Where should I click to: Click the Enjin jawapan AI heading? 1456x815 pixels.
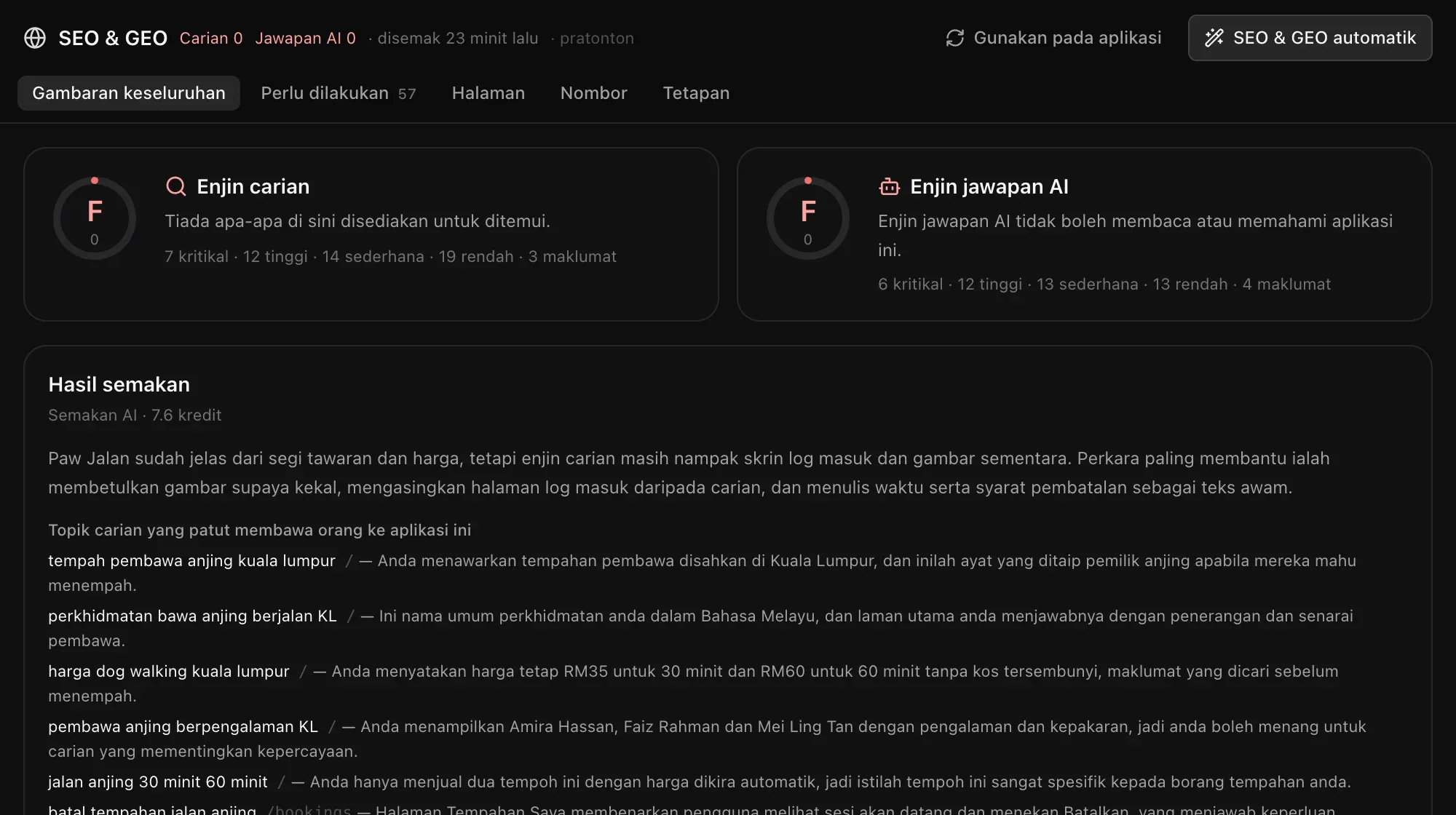[989, 186]
